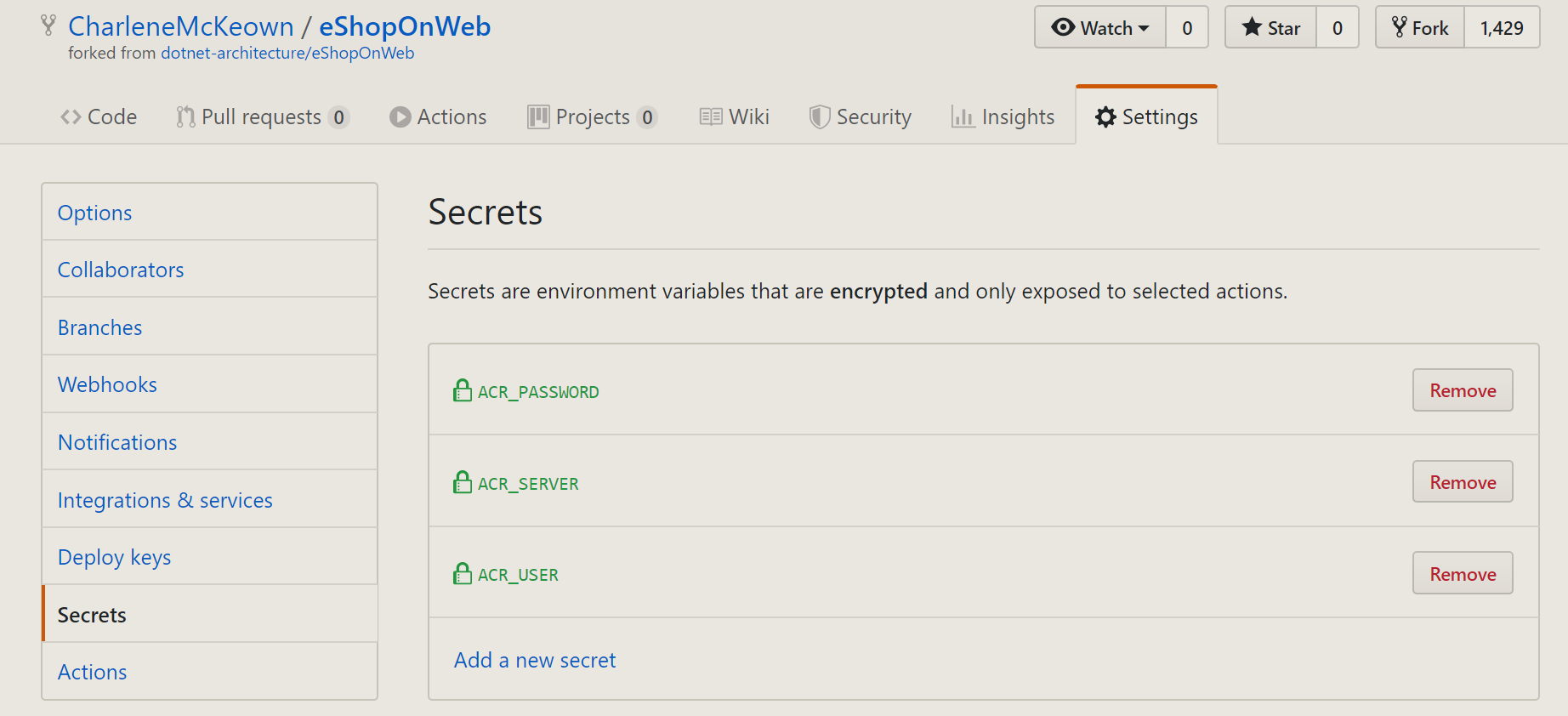
Task: Click the fork icon in Fork button
Action: [x=1399, y=27]
